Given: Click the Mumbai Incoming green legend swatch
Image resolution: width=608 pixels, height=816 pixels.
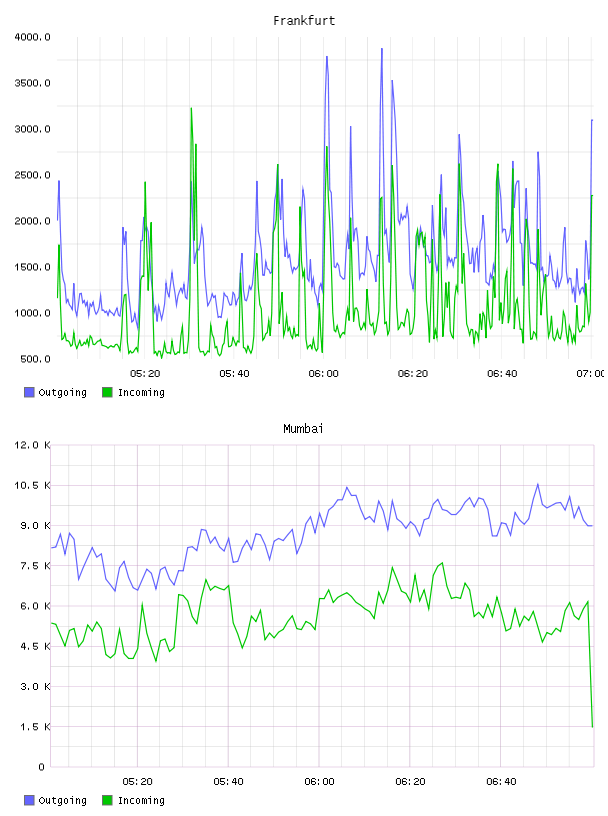Looking at the screenshot, I should click(107, 800).
